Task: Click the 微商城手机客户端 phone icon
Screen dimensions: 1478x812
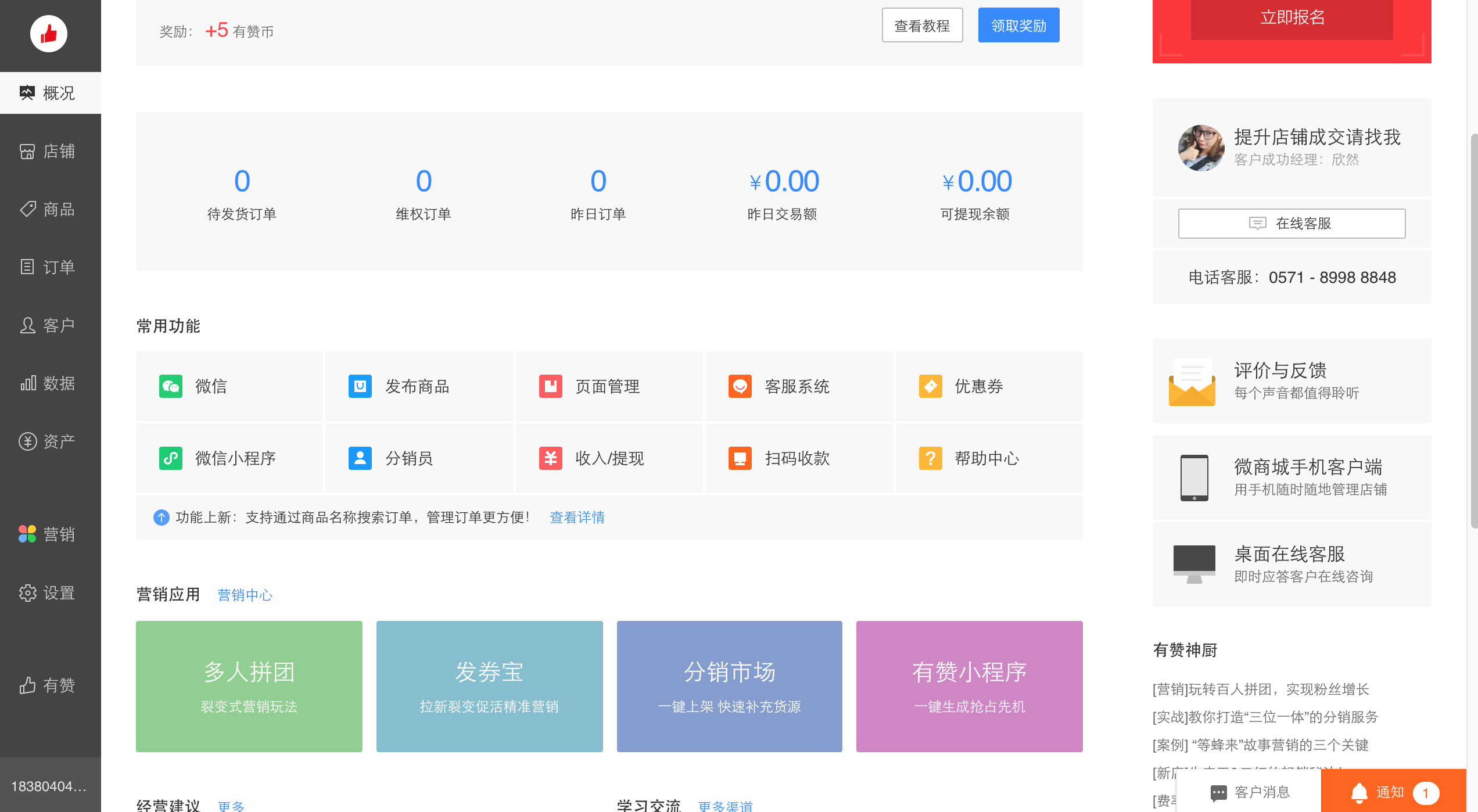Action: click(1194, 477)
